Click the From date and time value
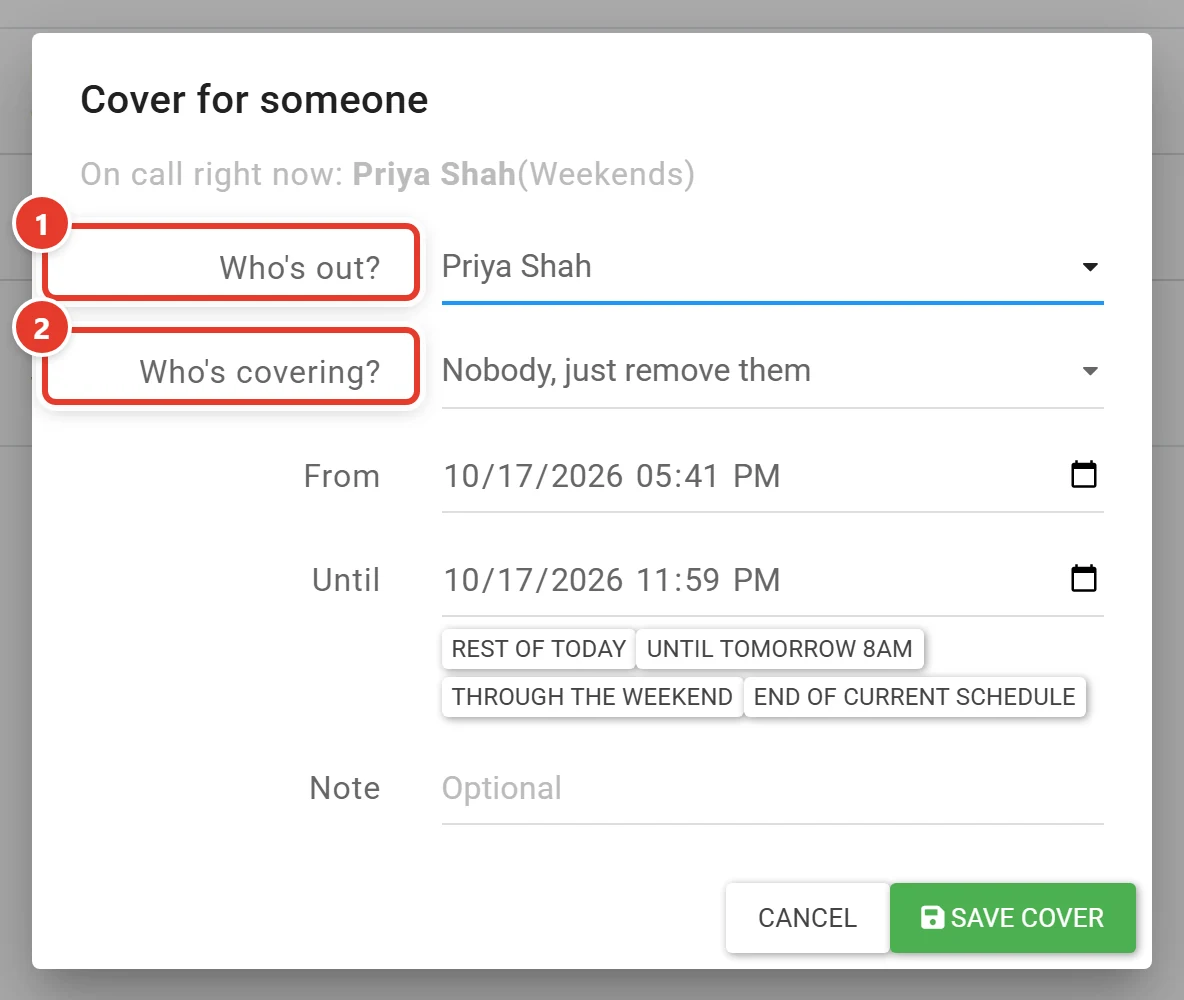Image resolution: width=1184 pixels, height=1000 pixels. [x=612, y=477]
